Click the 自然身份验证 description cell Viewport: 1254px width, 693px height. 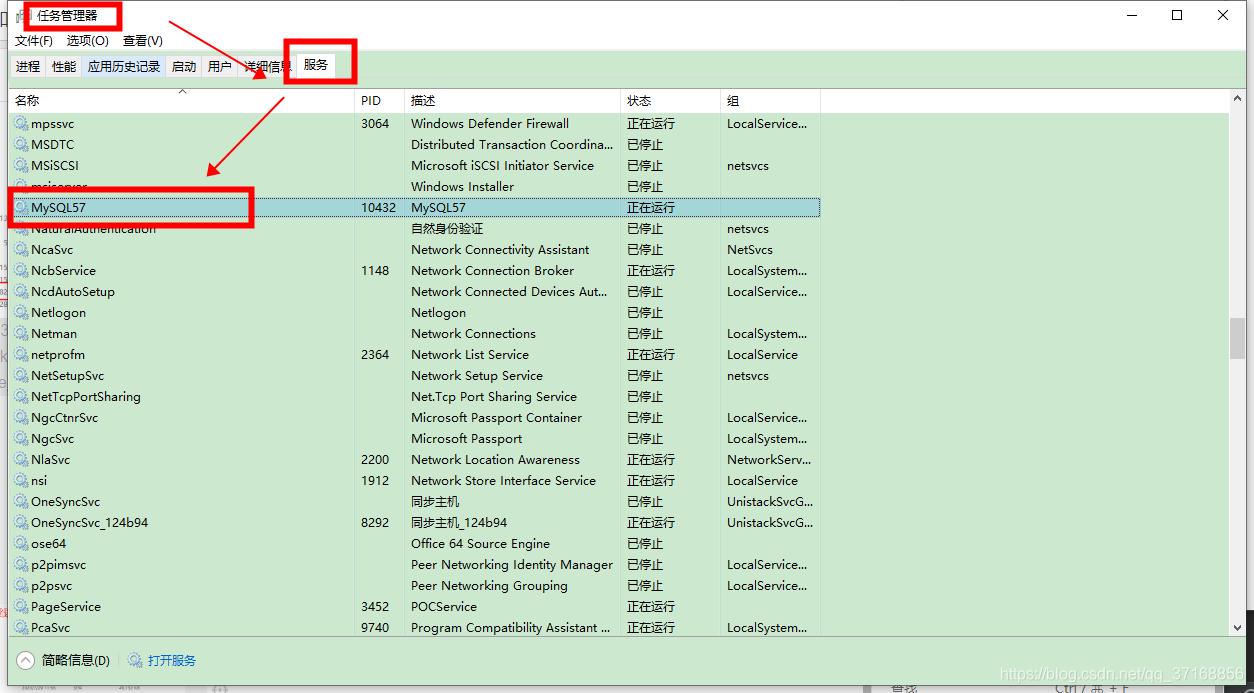pos(447,229)
